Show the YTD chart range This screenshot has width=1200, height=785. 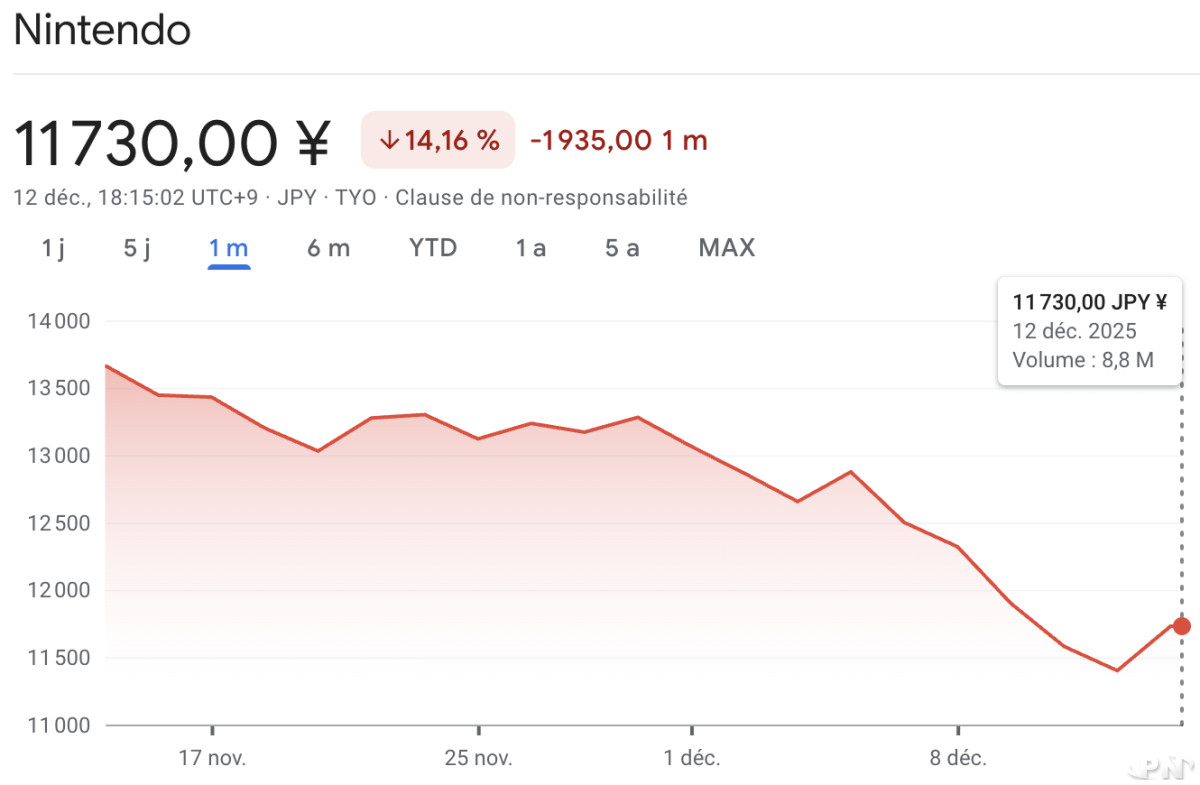pyautogui.click(x=433, y=248)
